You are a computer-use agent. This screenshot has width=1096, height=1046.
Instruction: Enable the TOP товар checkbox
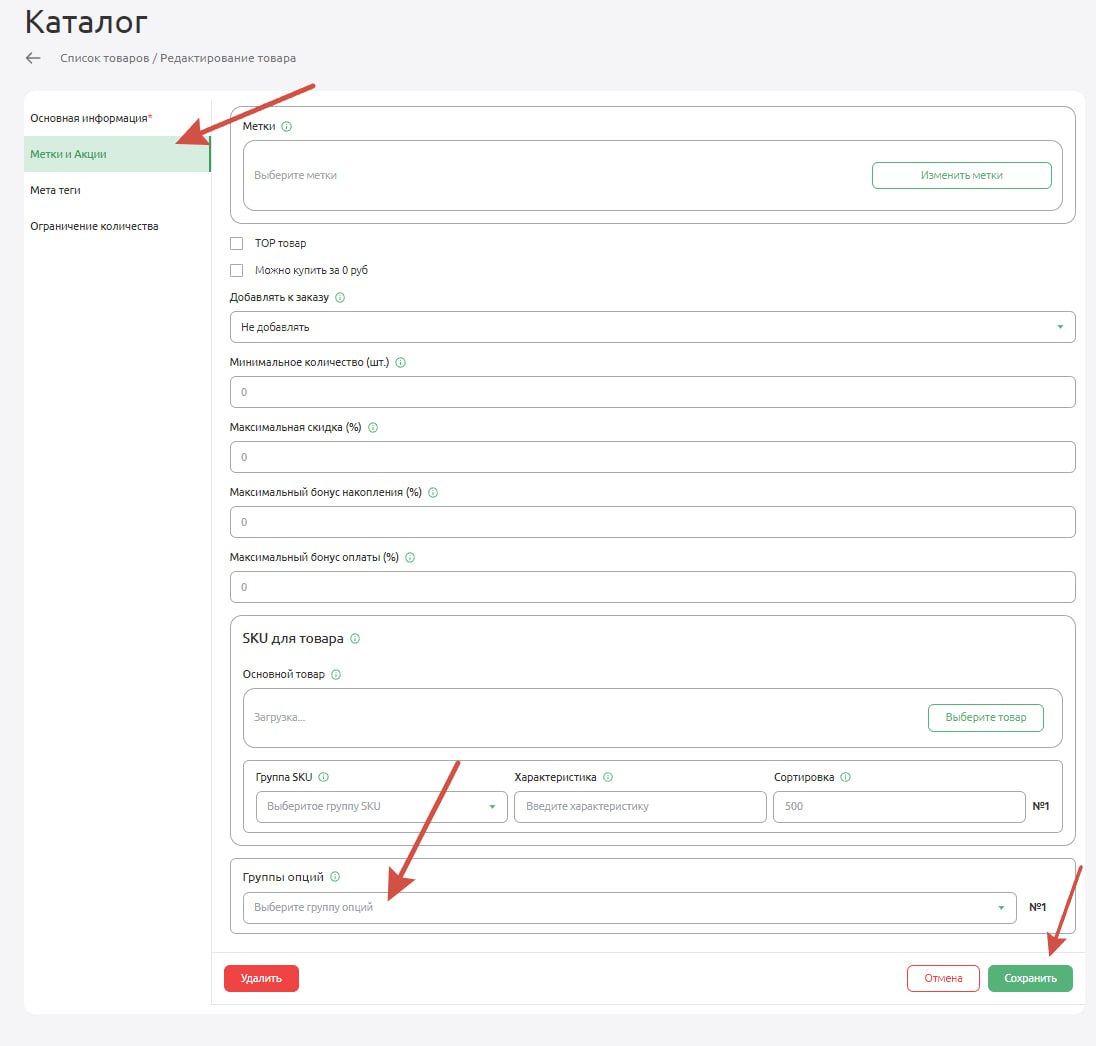point(237,243)
